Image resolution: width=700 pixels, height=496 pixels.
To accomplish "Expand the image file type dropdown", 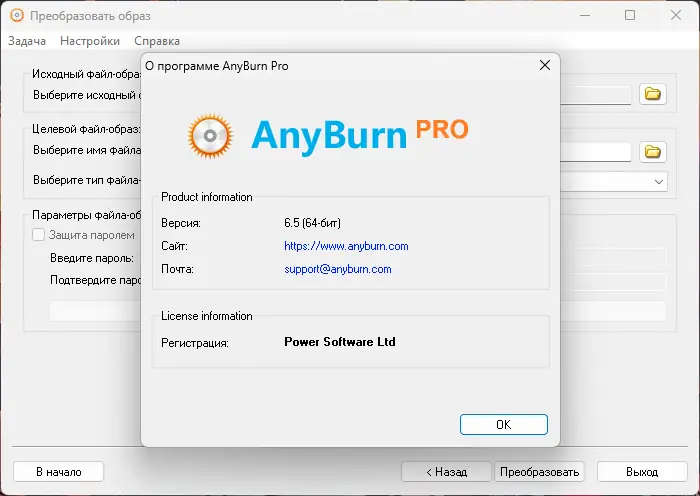I will [x=658, y=182].
